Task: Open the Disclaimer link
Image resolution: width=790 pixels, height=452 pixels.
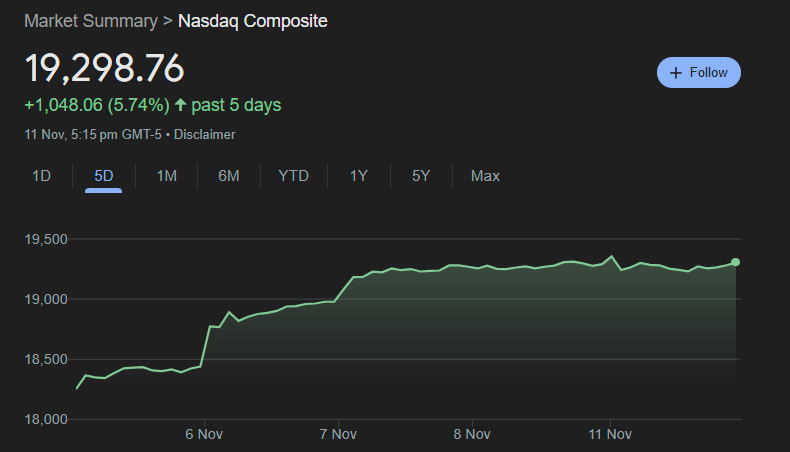Action: 205,135
